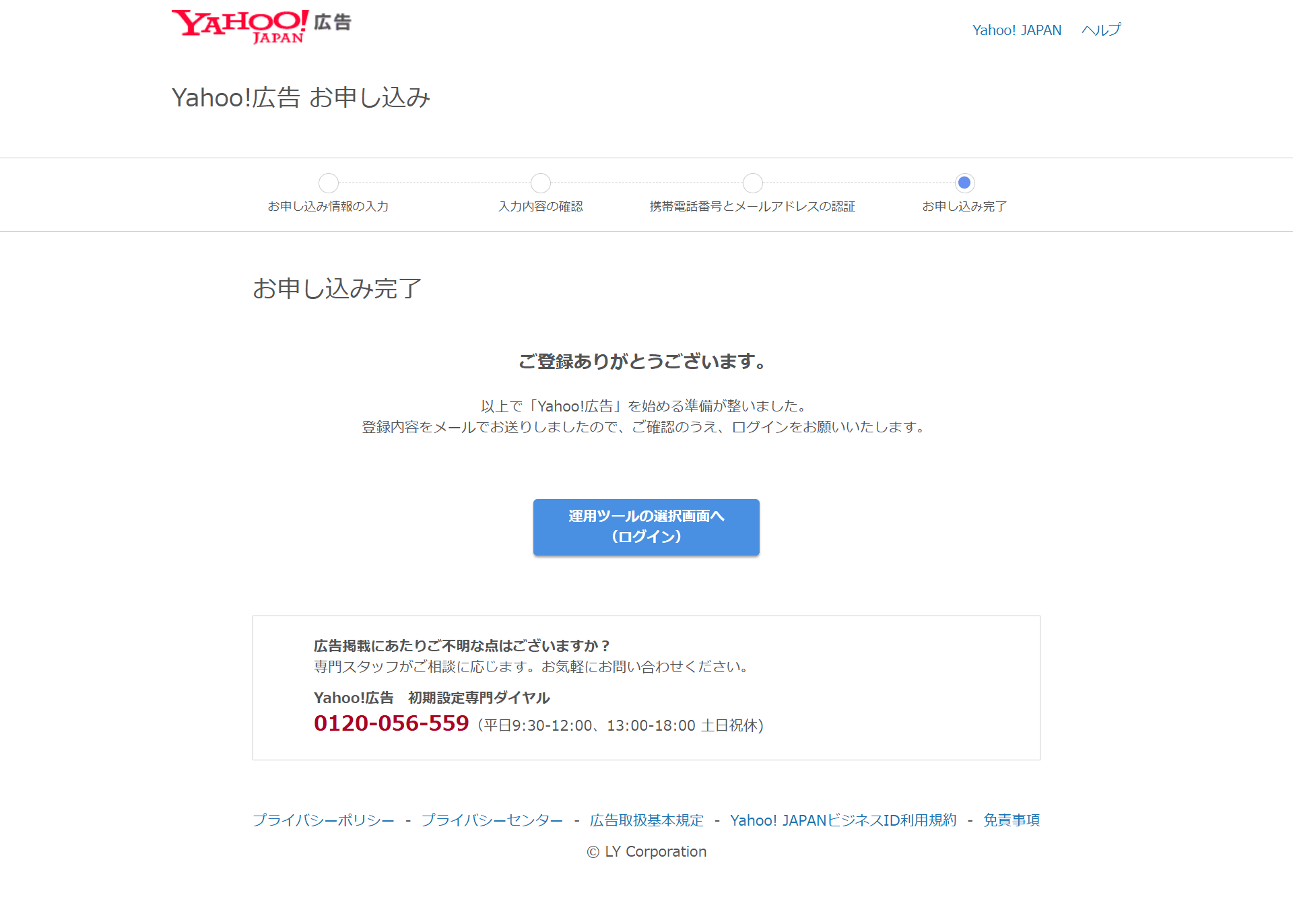The width and height of the screenshot is (1293, 924).
Task: Open Yahoo! JAPANビジネスID利用規約 link
Action: click(x=843, y=820)
